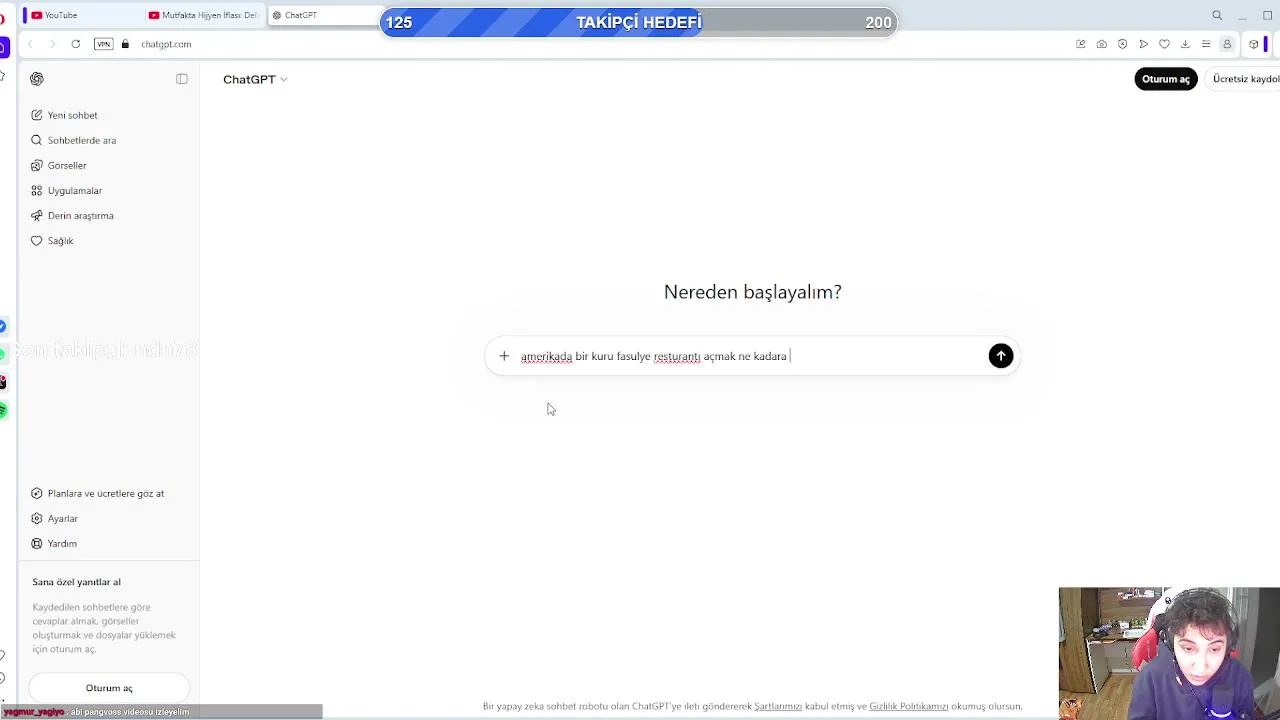Open Ayarlar in the sidebar
Screen dimensions: 1280x720
(108, 518)
